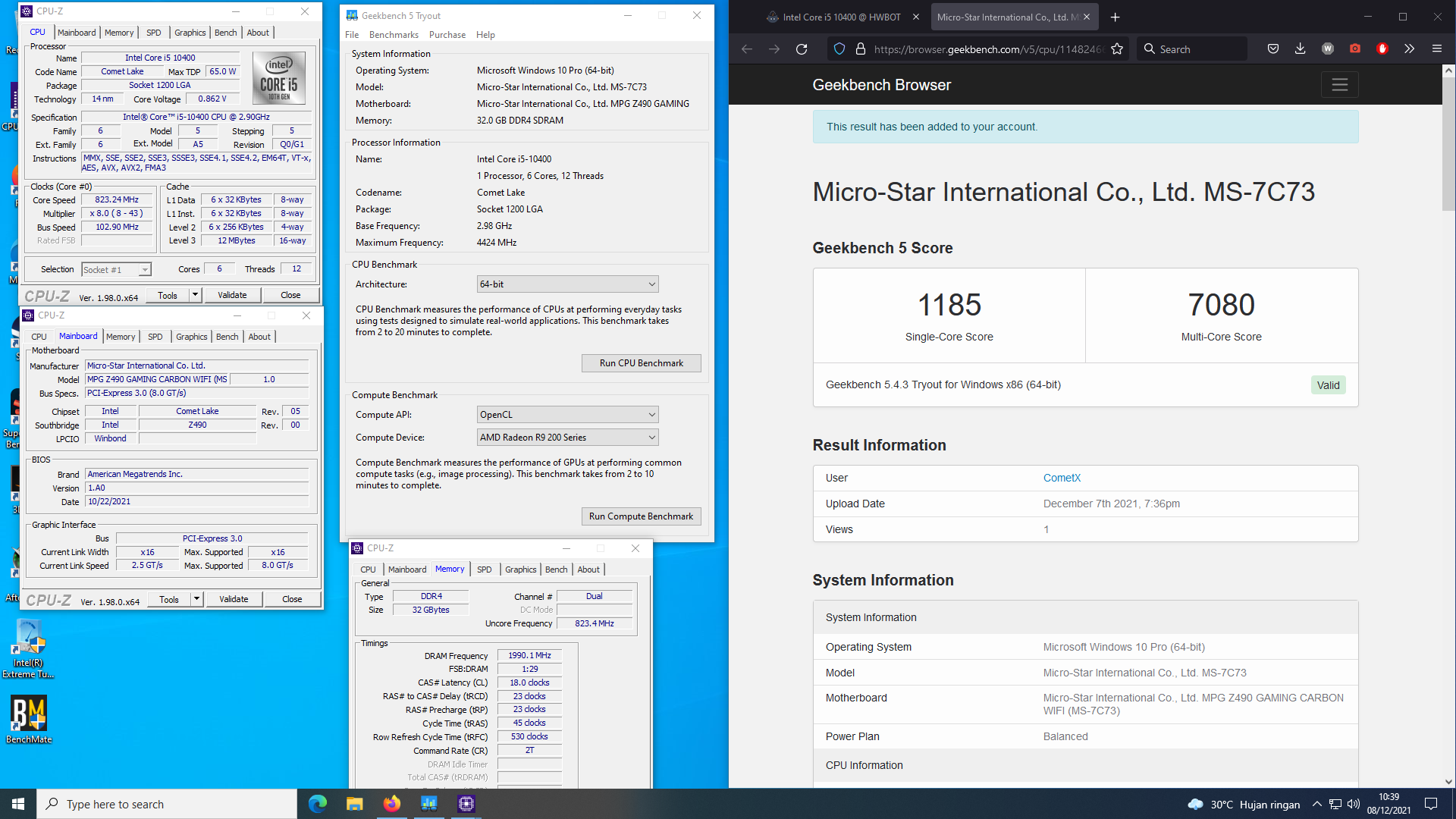Click Run Compute Benchmark button

point(642,516)
